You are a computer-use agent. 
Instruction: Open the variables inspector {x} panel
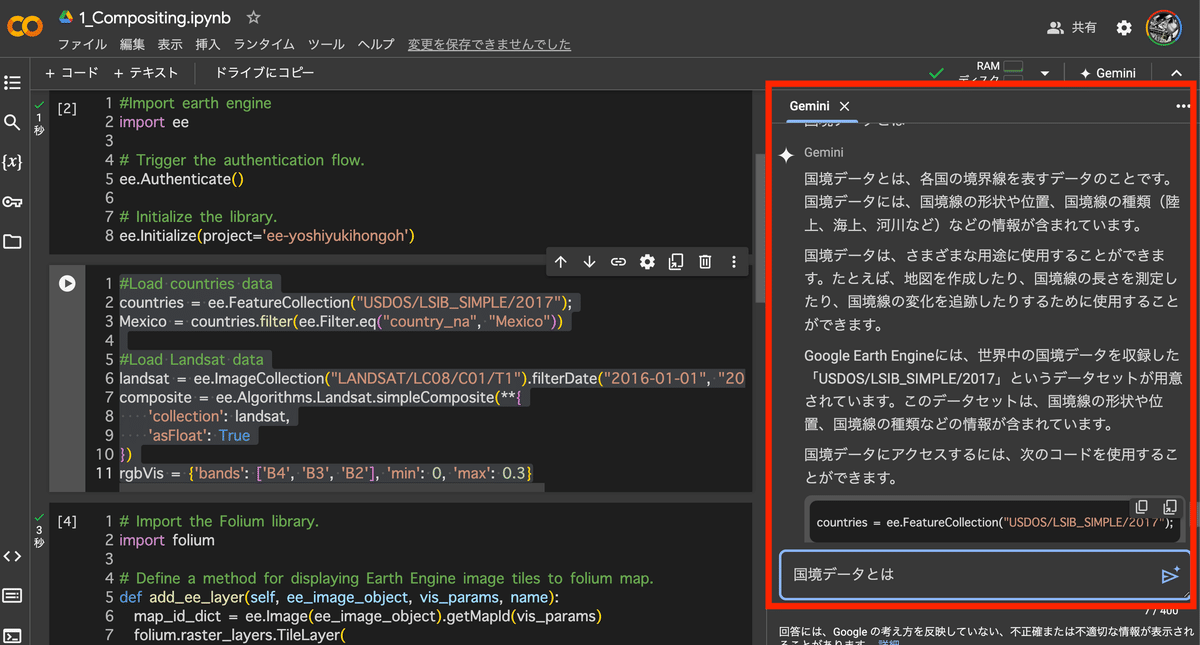(14, 161)
